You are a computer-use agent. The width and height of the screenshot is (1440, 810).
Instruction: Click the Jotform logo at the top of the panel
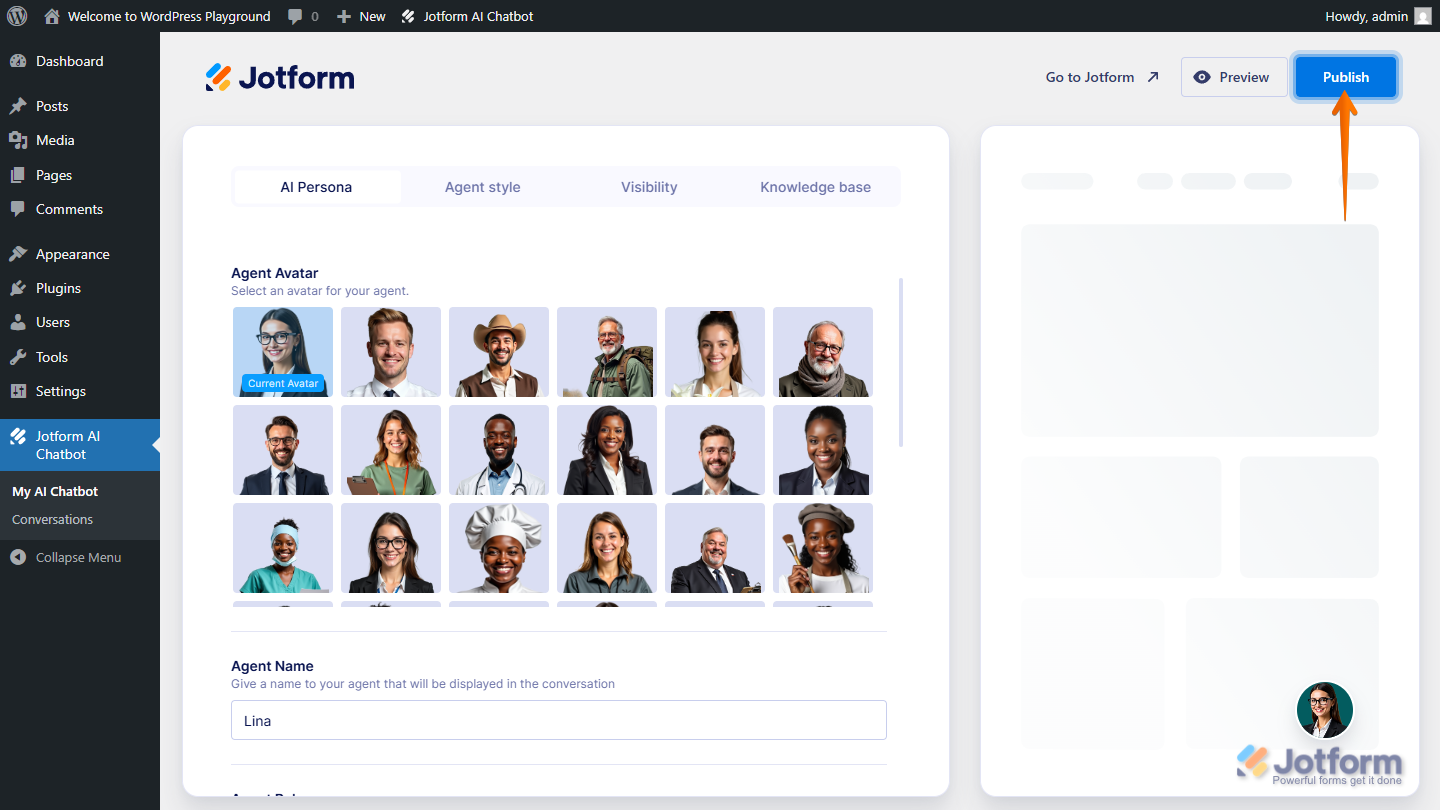tap(280, 77)
